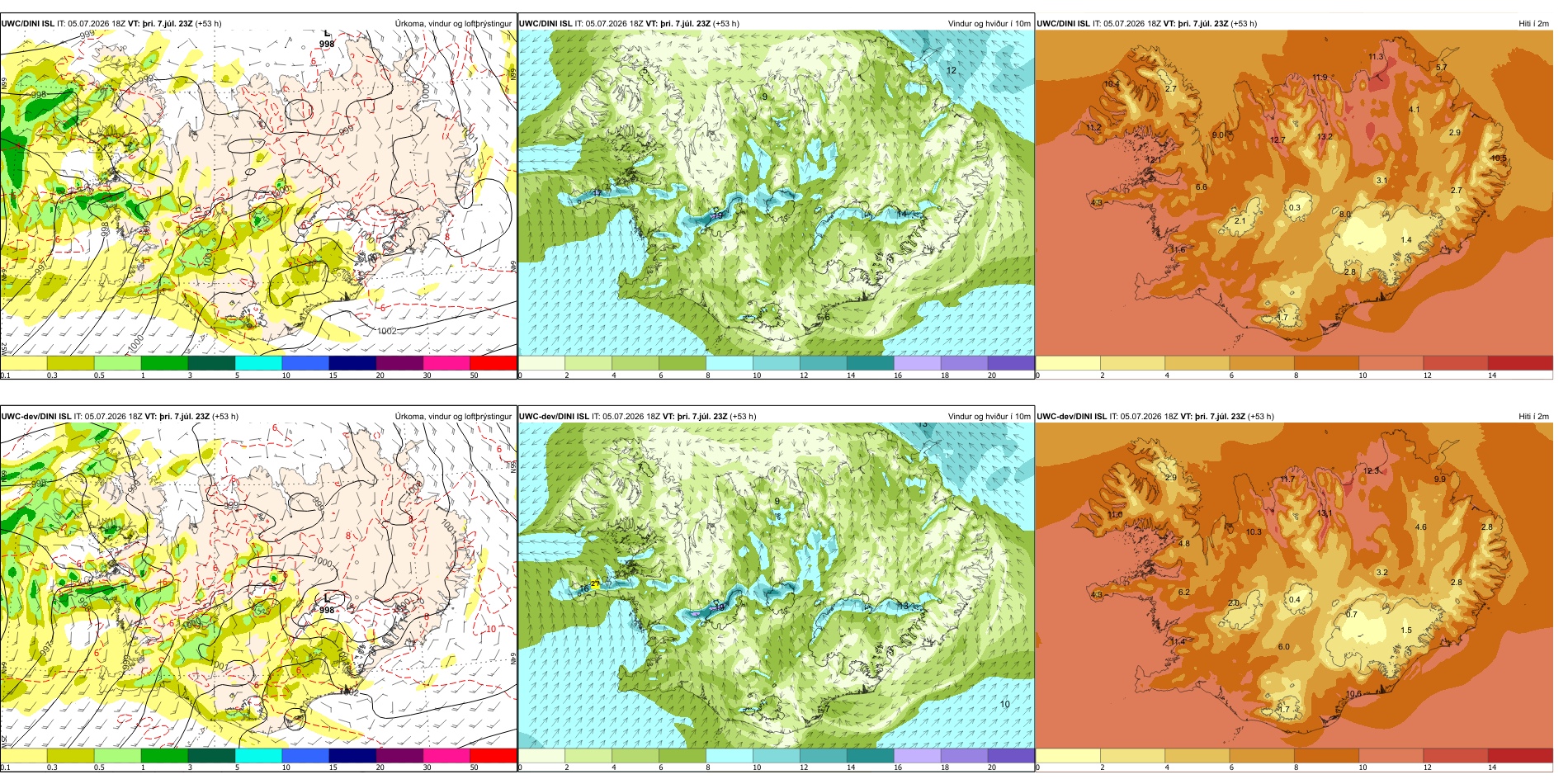The height and width of the screenshot is (784, 1568).
Task: Click the 12.3 temperature value in UWC-dev temperature map
Action: click(x=1371, y=471)
